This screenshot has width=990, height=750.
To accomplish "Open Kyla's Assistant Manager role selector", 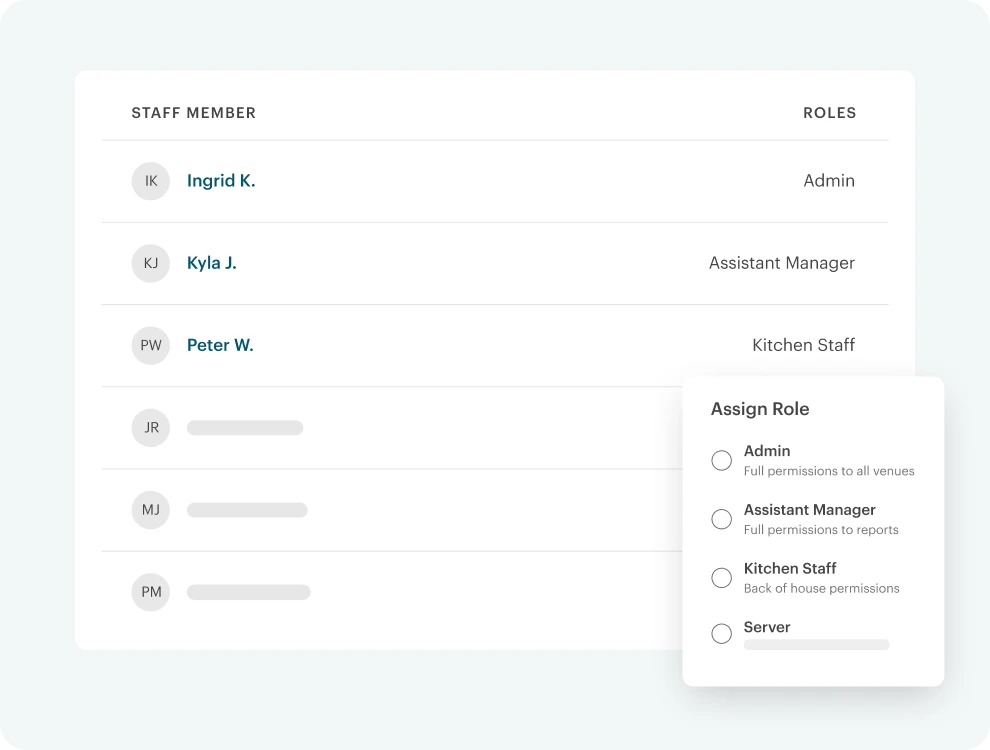I will click(782, 263).
